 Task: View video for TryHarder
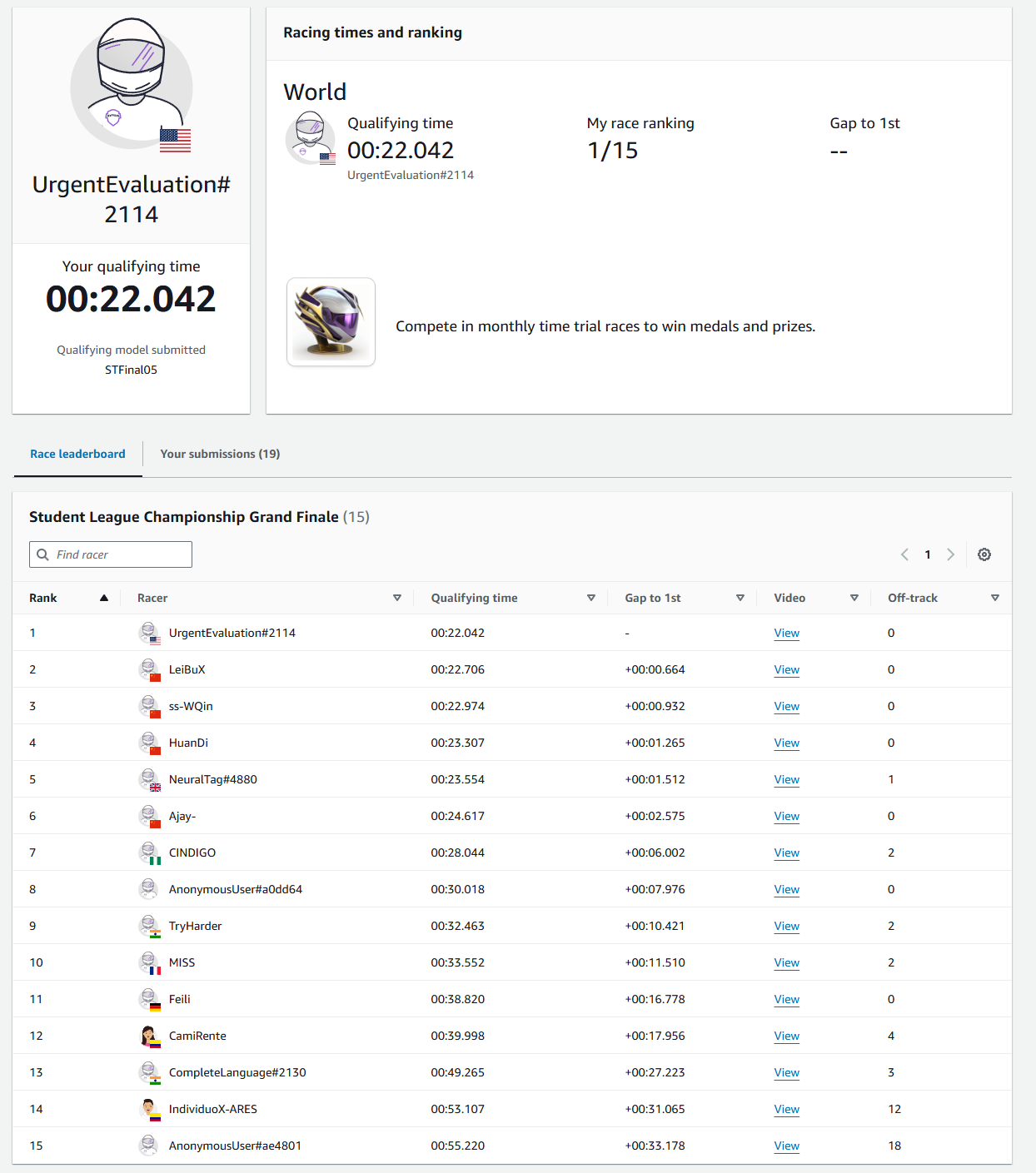pos(786,926)
